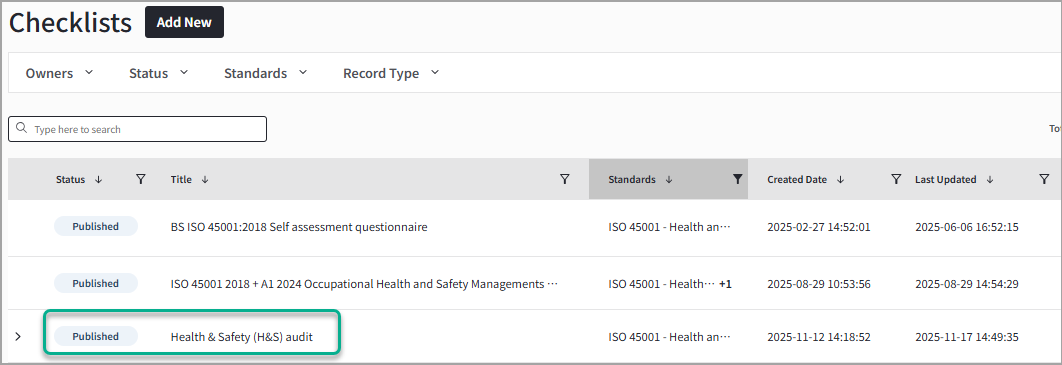Sort by Title column arrow
Image resolution: width=1062 pixels, height=365 pixels.
(205, 179)
